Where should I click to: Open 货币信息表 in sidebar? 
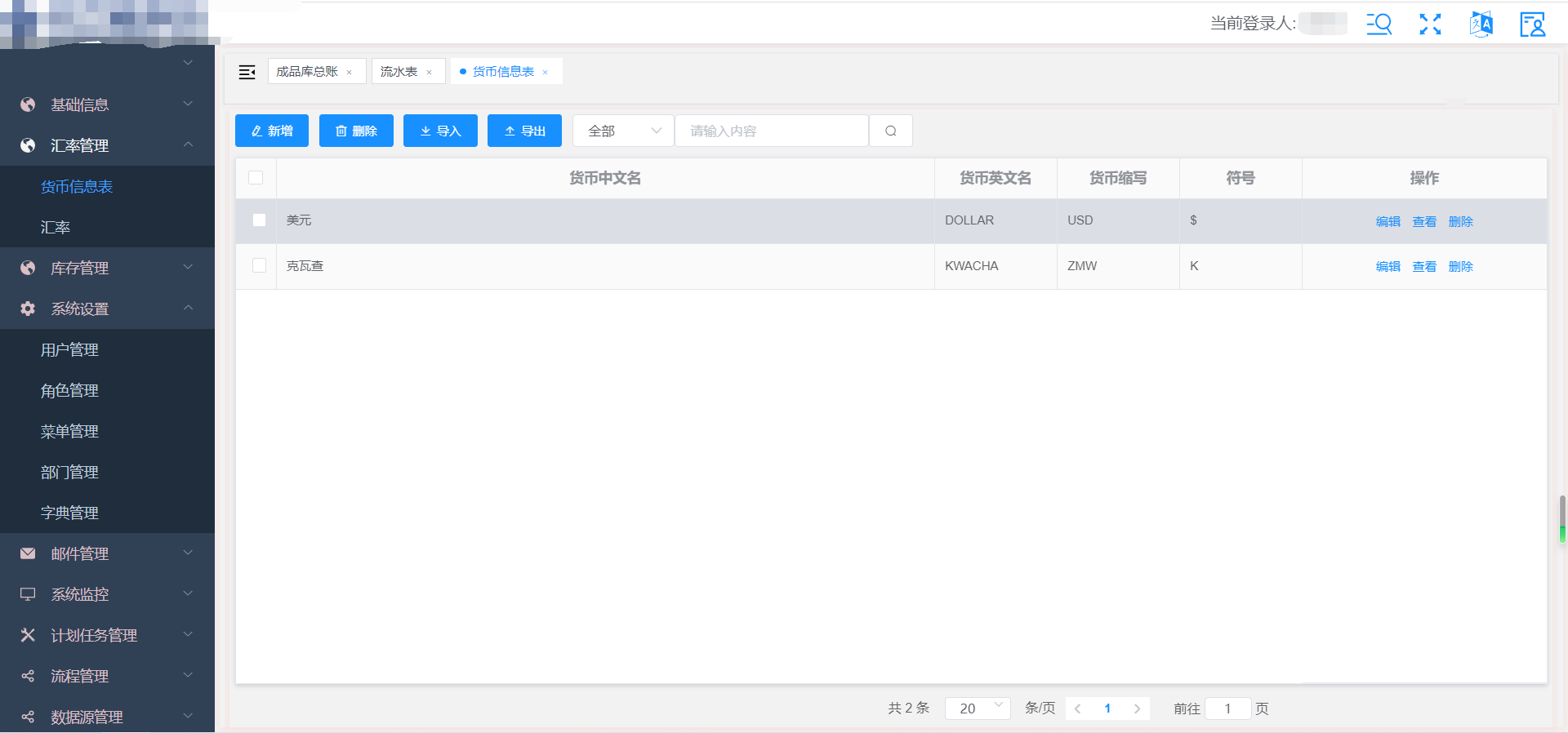click(x=107, y=186)
